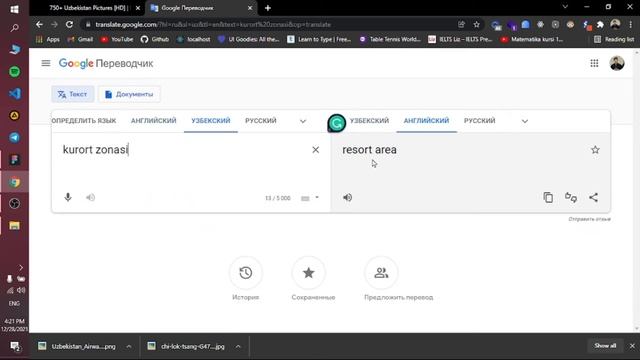
Task: Share the translation
Action: (593, 198)
